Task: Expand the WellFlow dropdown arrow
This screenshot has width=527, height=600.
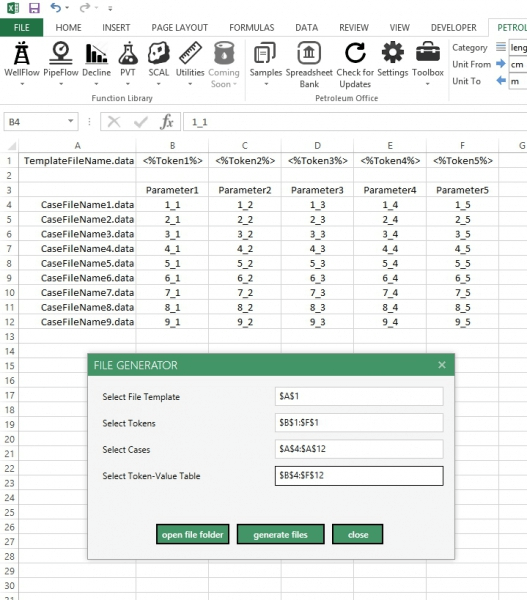Action: tap(22, 84)
